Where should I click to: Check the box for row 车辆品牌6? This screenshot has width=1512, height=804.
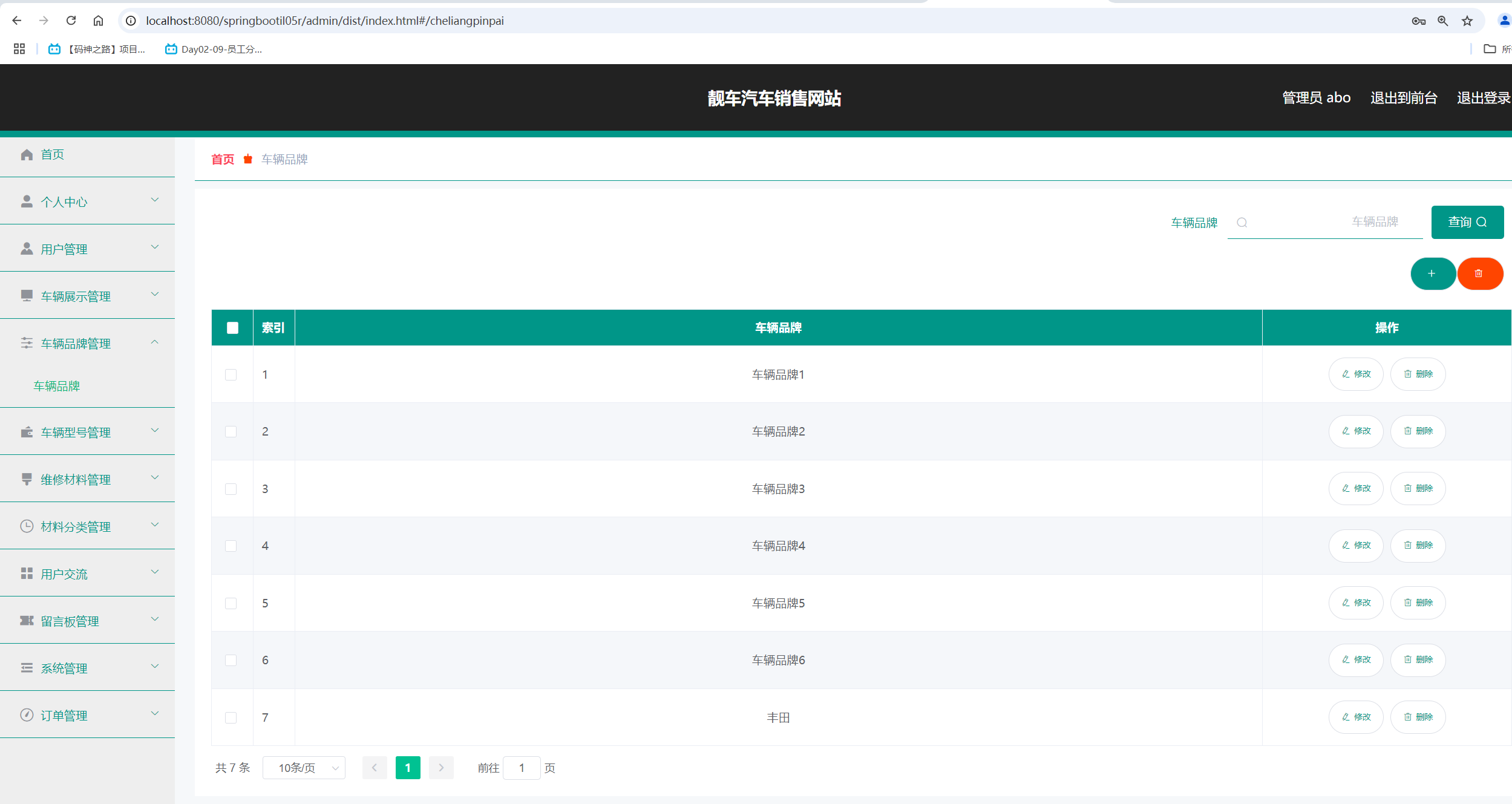[231, 660]
